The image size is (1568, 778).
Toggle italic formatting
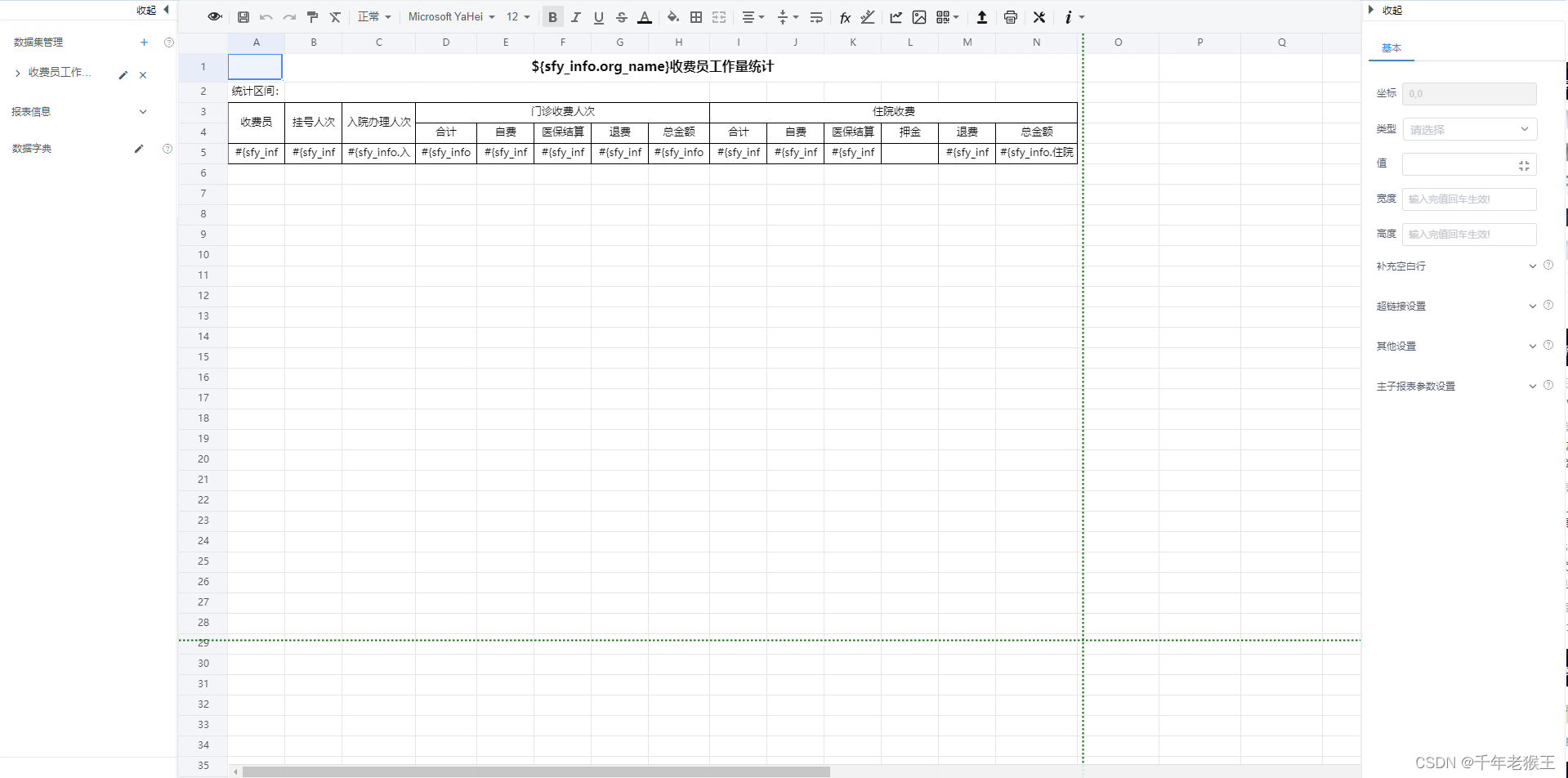pyautogui.click(x=576, y=16)
